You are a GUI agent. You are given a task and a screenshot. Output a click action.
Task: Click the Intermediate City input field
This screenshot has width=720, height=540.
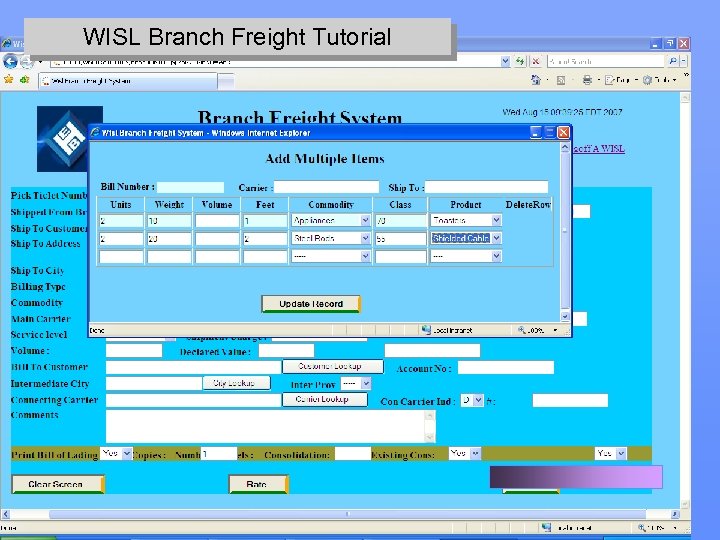(x=154, y=383)
